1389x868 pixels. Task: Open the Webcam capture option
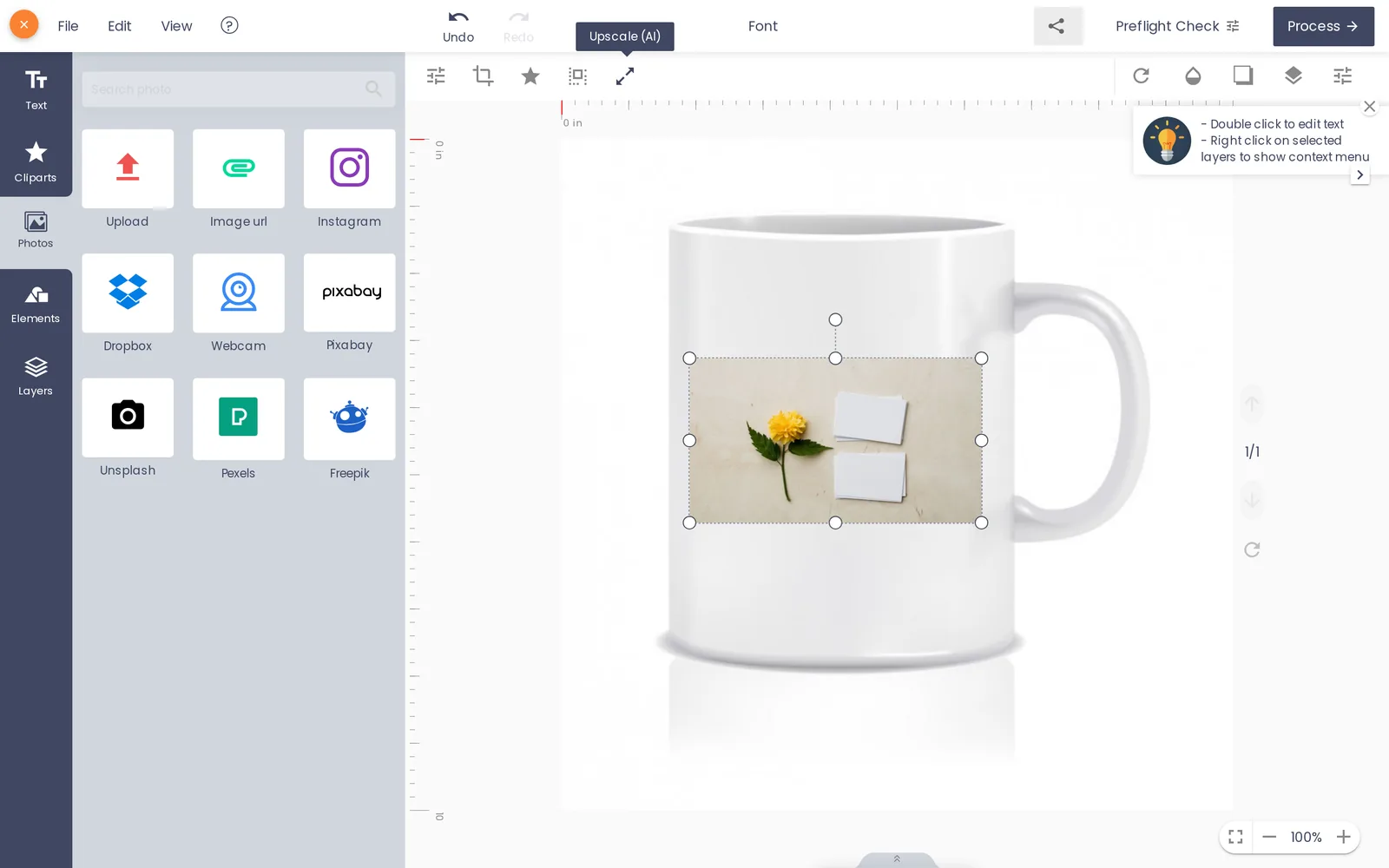239,293
